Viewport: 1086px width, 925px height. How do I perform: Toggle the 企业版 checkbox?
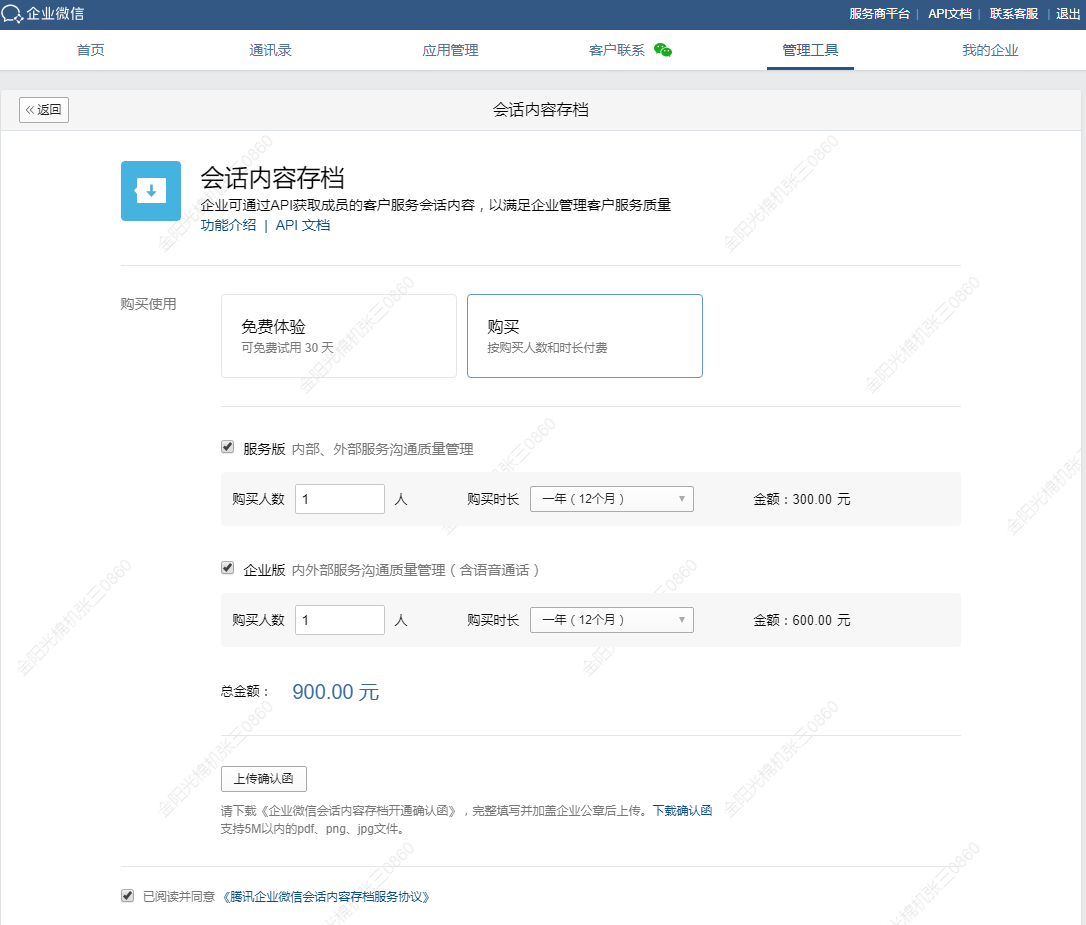tap(227, 568)
